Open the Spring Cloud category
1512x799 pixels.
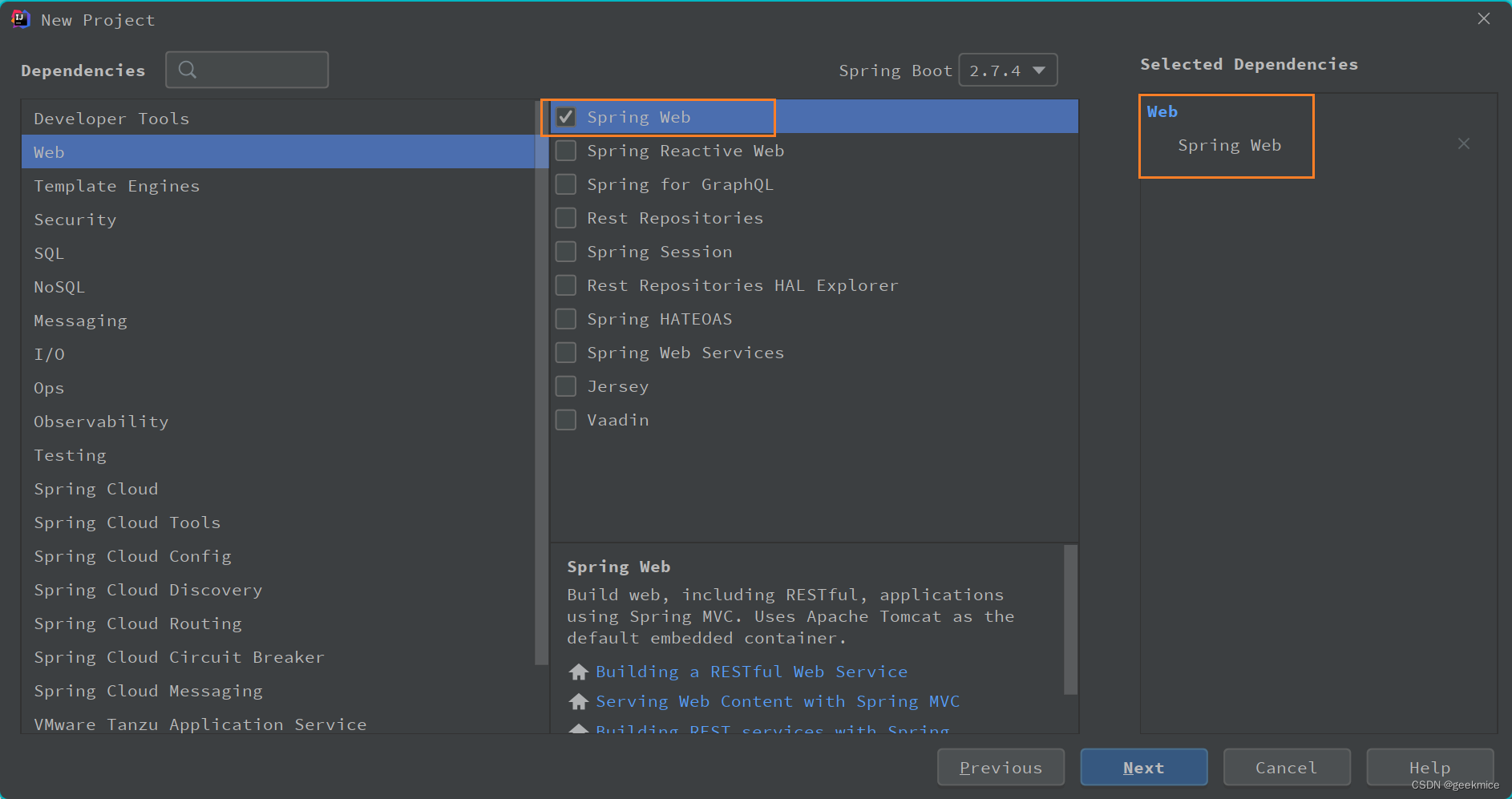pos(278,489)
